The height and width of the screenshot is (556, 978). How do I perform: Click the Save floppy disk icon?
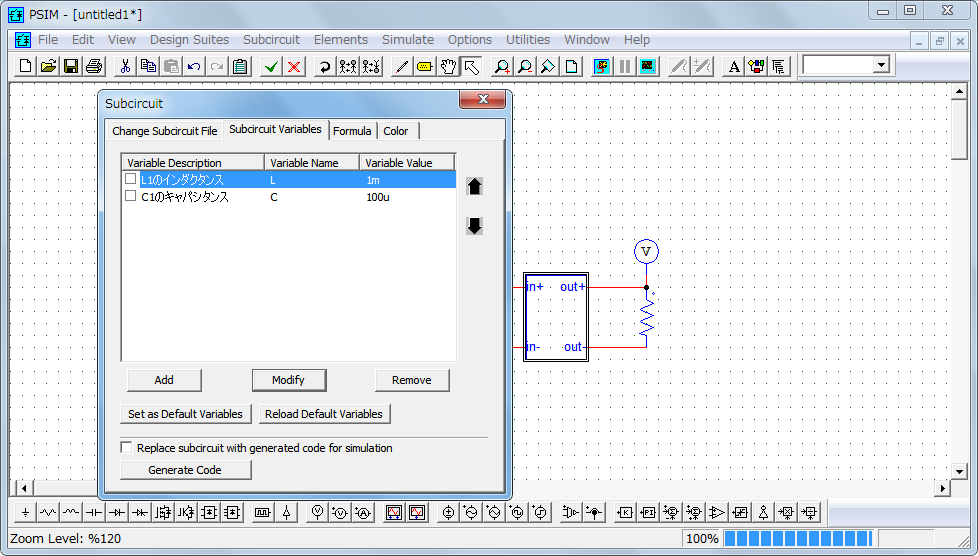pos(71,66)
